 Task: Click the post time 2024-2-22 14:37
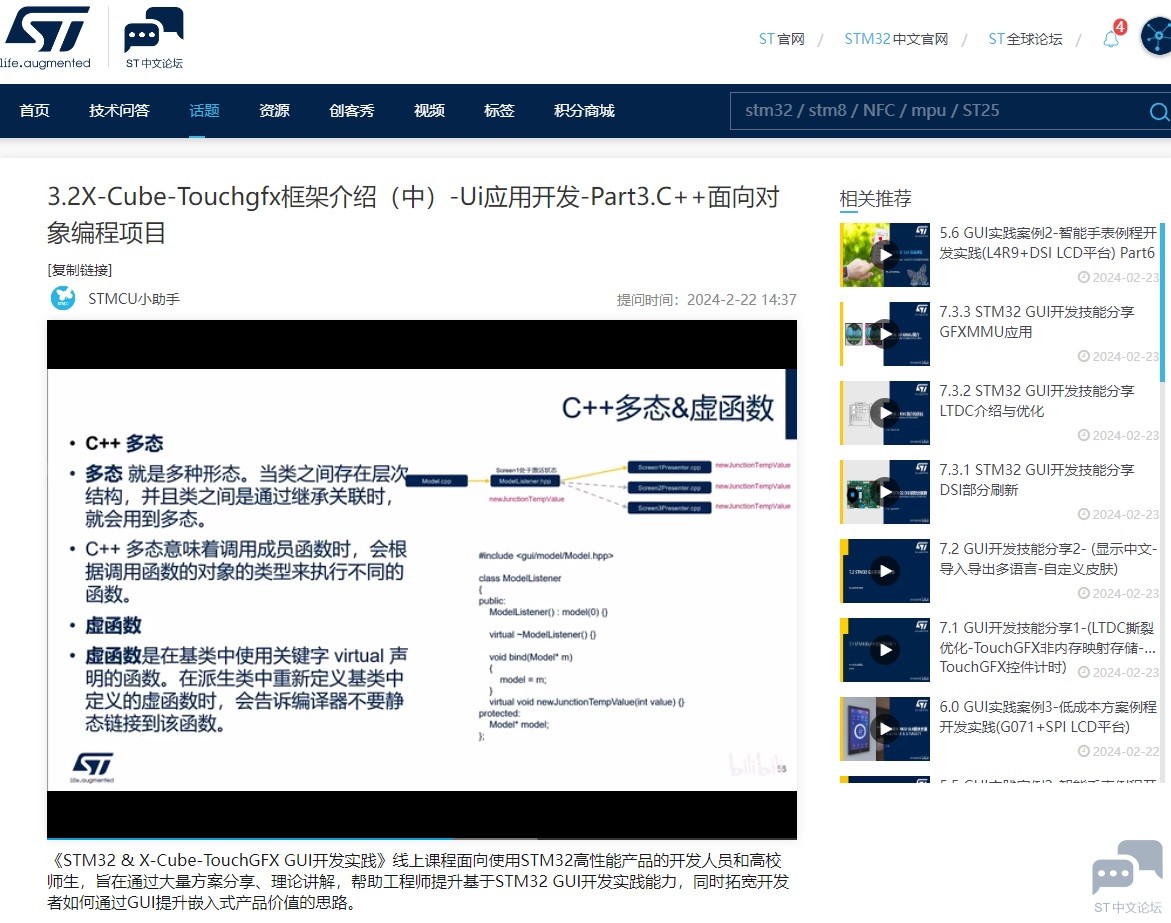[742, 299]
